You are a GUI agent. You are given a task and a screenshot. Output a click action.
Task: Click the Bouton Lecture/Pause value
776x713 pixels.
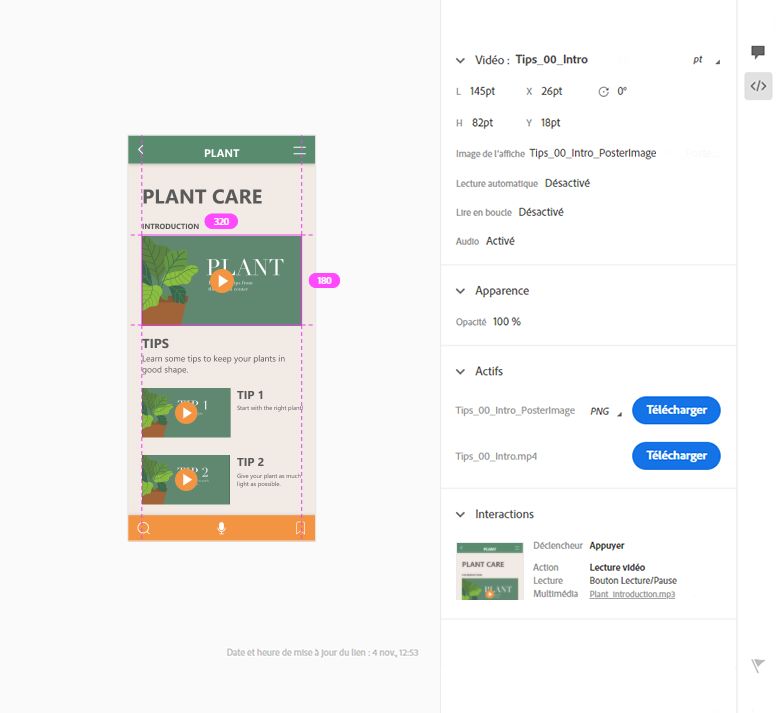[633, 581]
